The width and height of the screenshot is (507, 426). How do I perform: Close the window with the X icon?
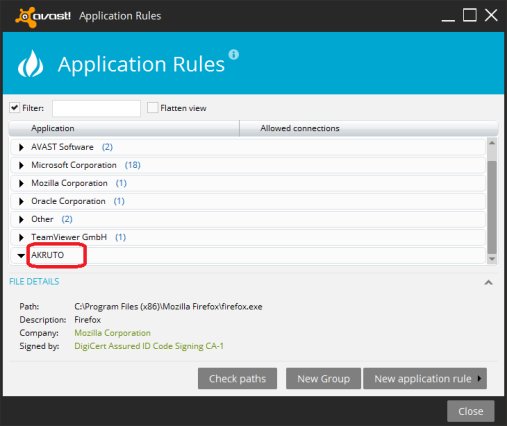[491, 15]
